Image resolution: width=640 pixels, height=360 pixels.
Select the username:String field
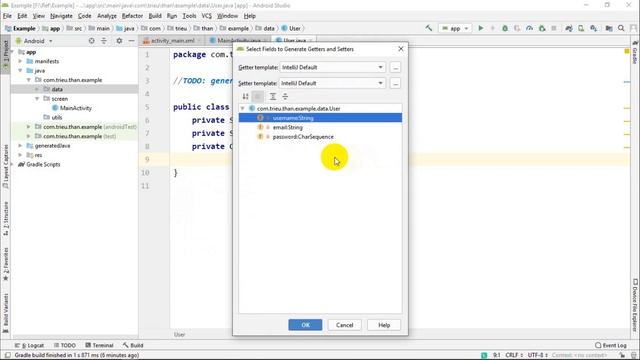(320, 118)
